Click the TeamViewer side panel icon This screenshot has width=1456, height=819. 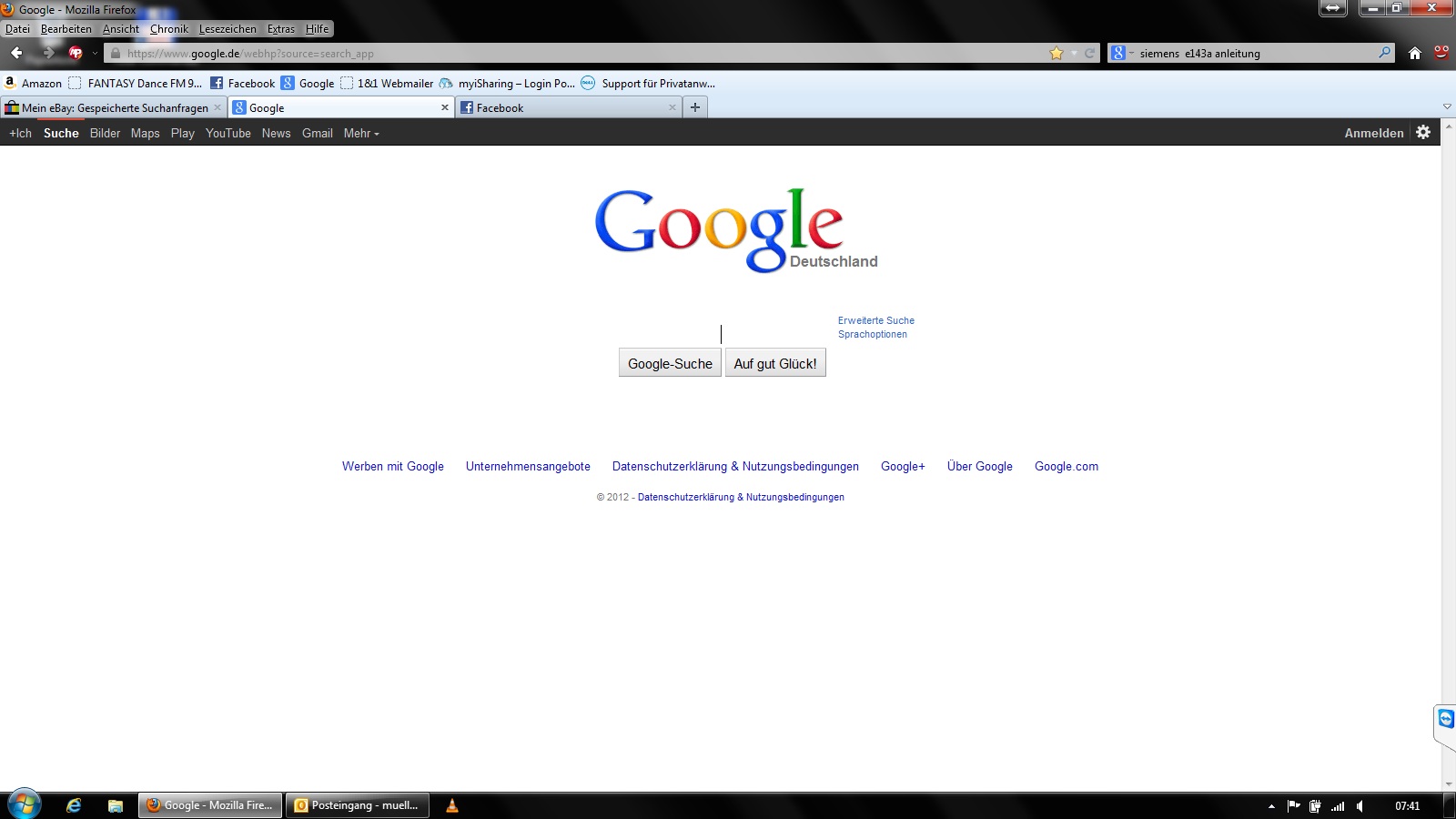pyautogui.click(x=1446, y=719)
